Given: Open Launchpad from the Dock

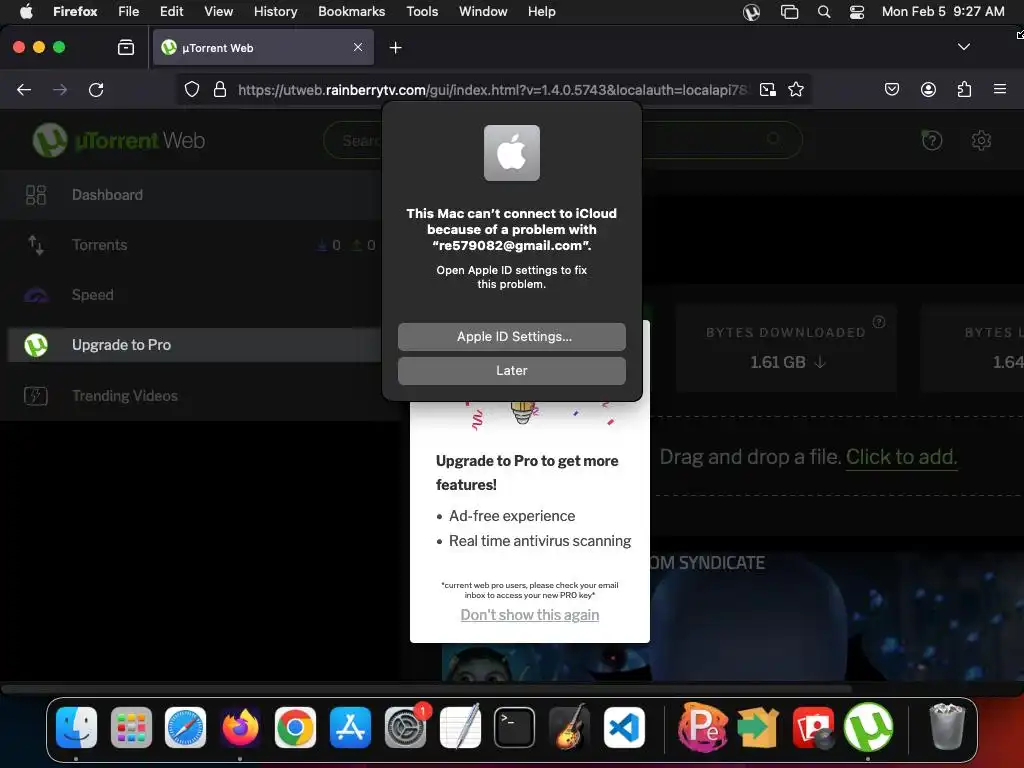Looking at the screenshot, I should pyautogui.click(x=131, y=727).
